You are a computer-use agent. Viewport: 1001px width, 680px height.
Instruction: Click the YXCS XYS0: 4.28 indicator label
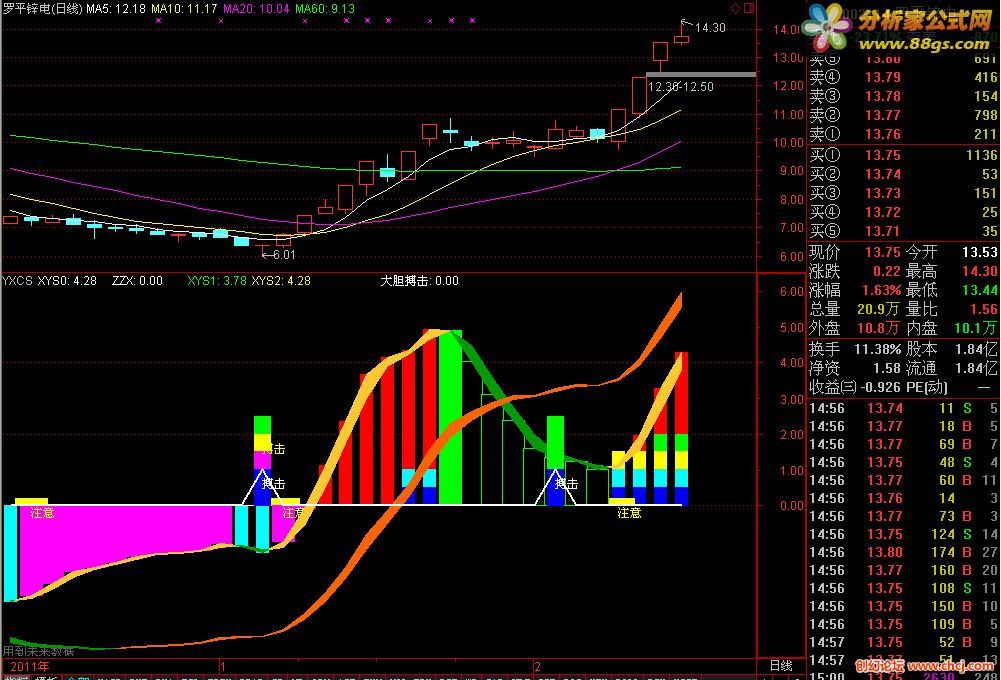coord(49,280)
